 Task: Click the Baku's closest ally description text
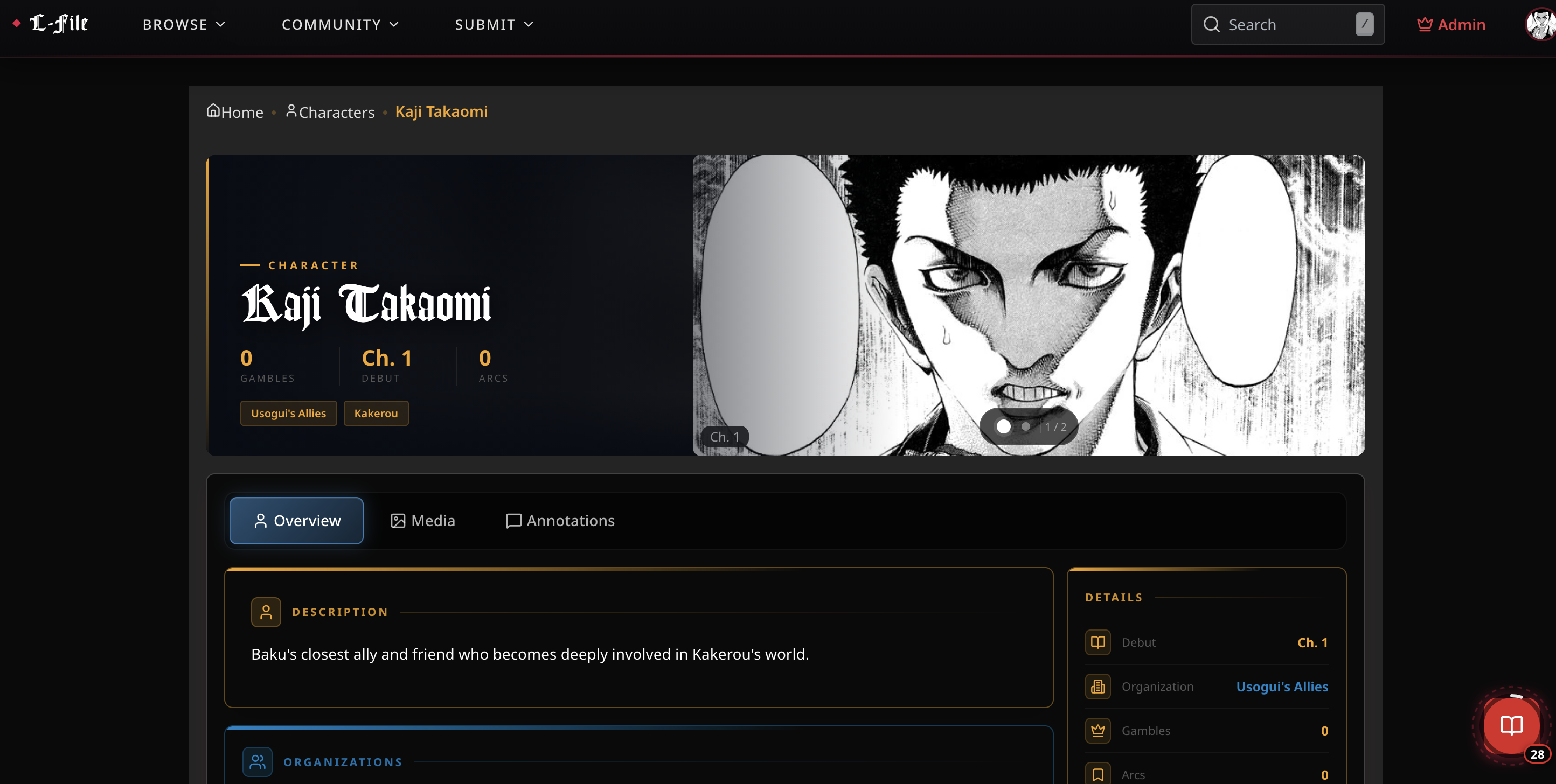[x=530, y=654]
